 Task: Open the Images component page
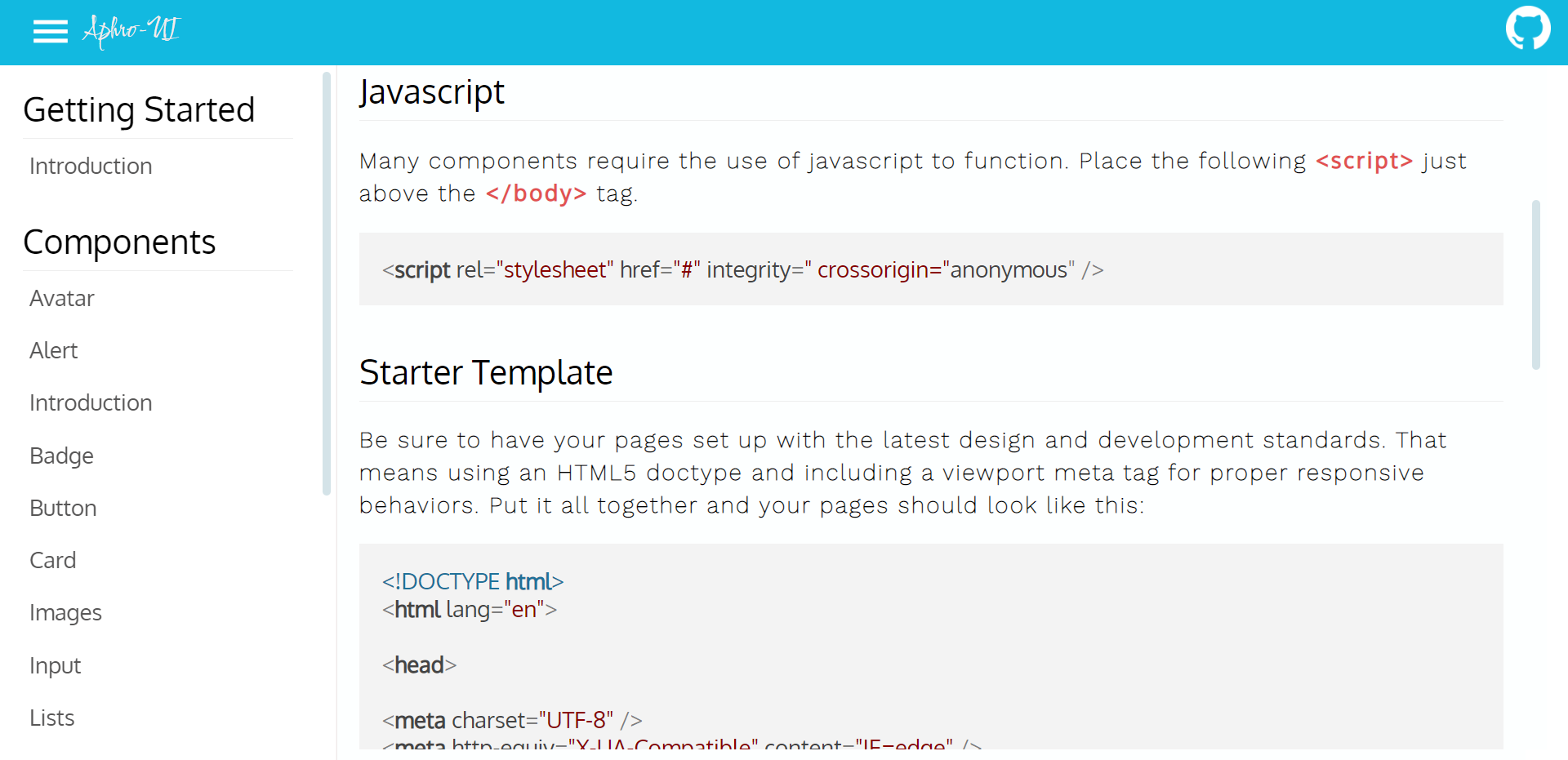tap(65, 612)
